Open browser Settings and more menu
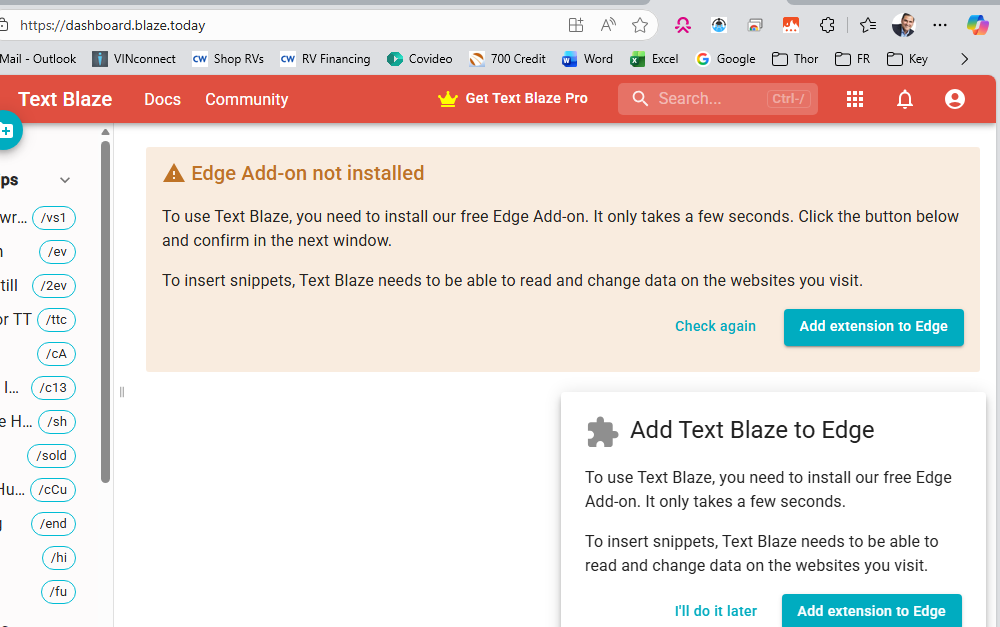The image size is (1000, 627). (x=939, y=25)
